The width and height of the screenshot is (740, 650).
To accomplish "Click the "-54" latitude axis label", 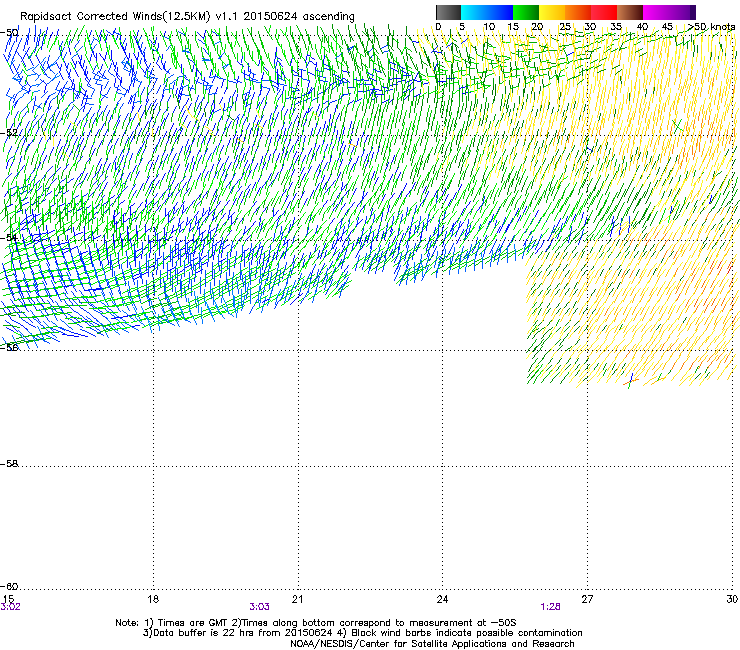I will 9,237.
